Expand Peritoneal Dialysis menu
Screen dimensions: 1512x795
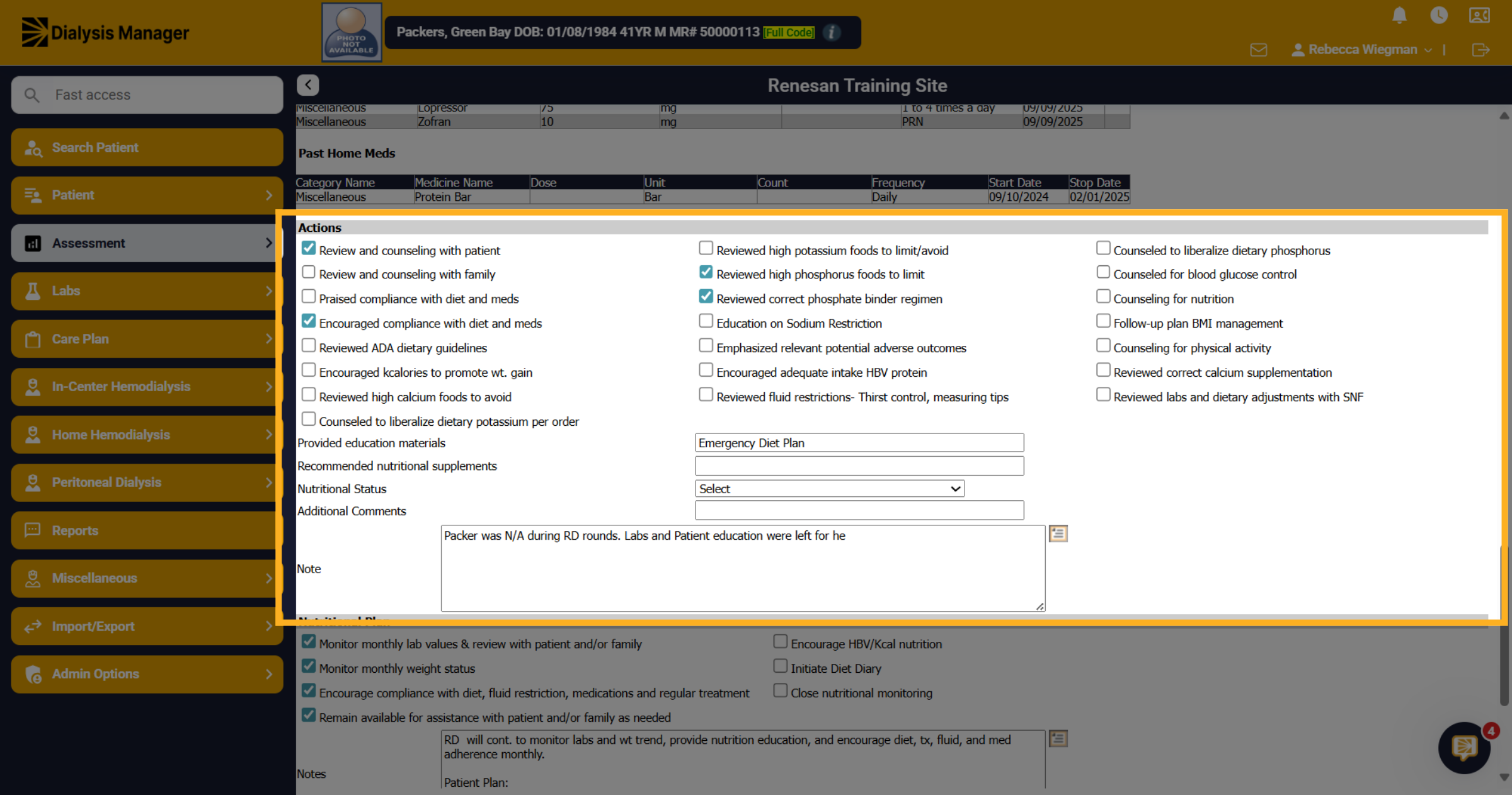point(147,483)
